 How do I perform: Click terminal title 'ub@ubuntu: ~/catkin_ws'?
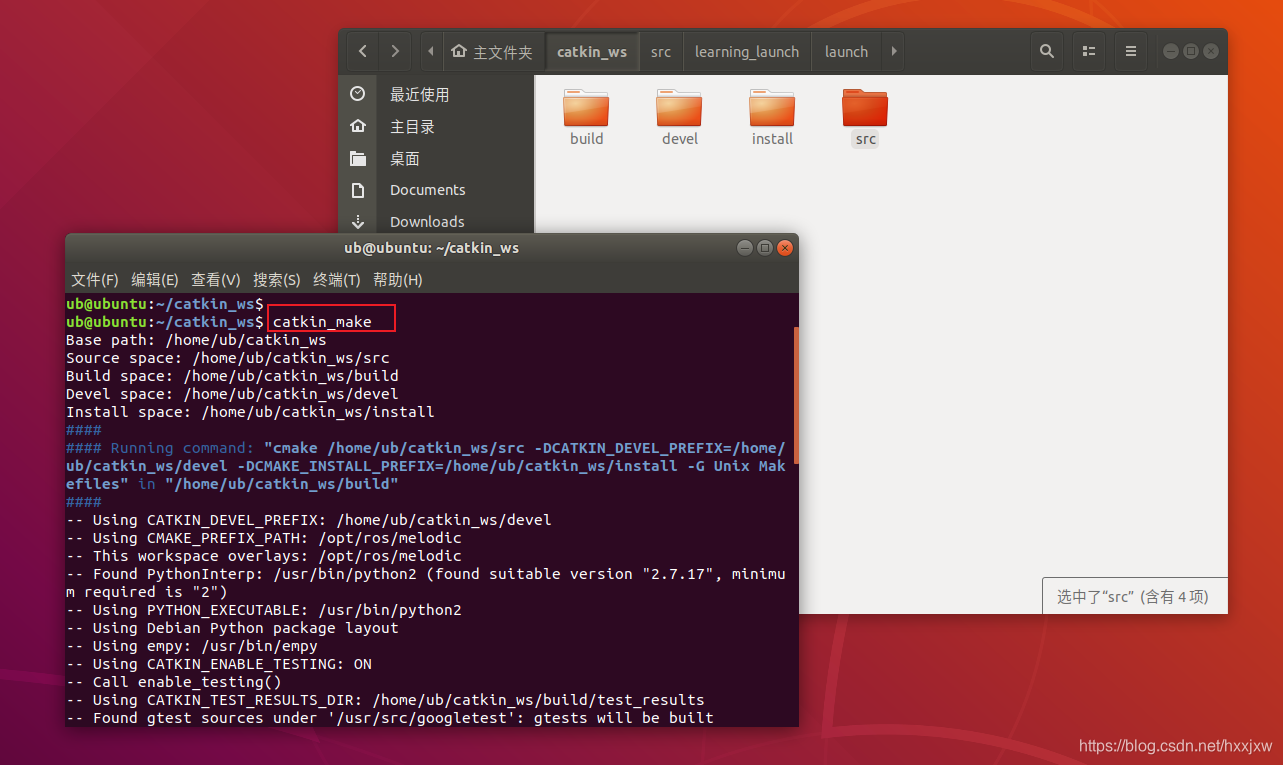pyautogui.click(x=432, y=248)
